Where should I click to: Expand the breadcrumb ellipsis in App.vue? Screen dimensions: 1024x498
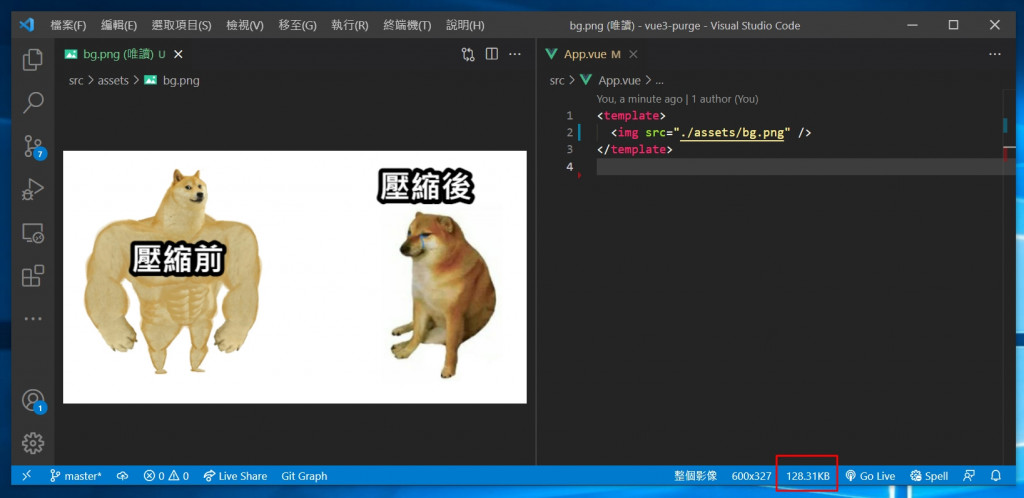click(659, 81)
